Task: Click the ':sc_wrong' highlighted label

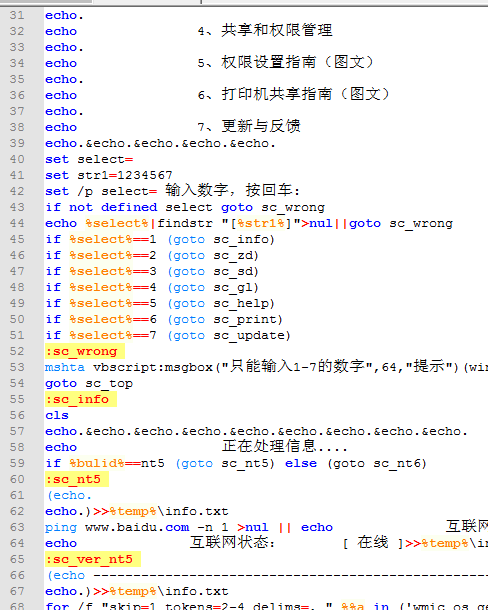Action: click(85, 351)
